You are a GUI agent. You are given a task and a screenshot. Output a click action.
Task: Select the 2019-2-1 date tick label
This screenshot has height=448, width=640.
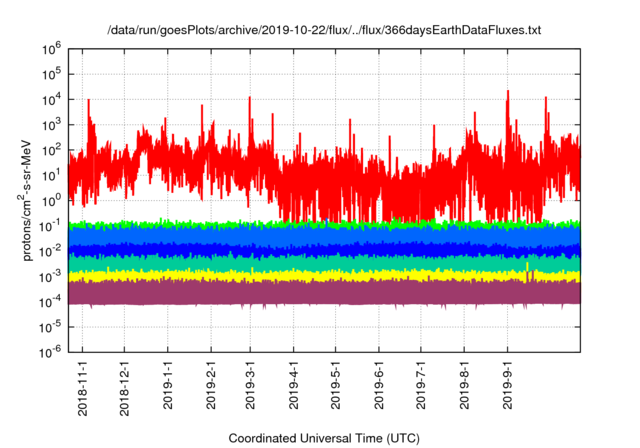tap(211, 384)
